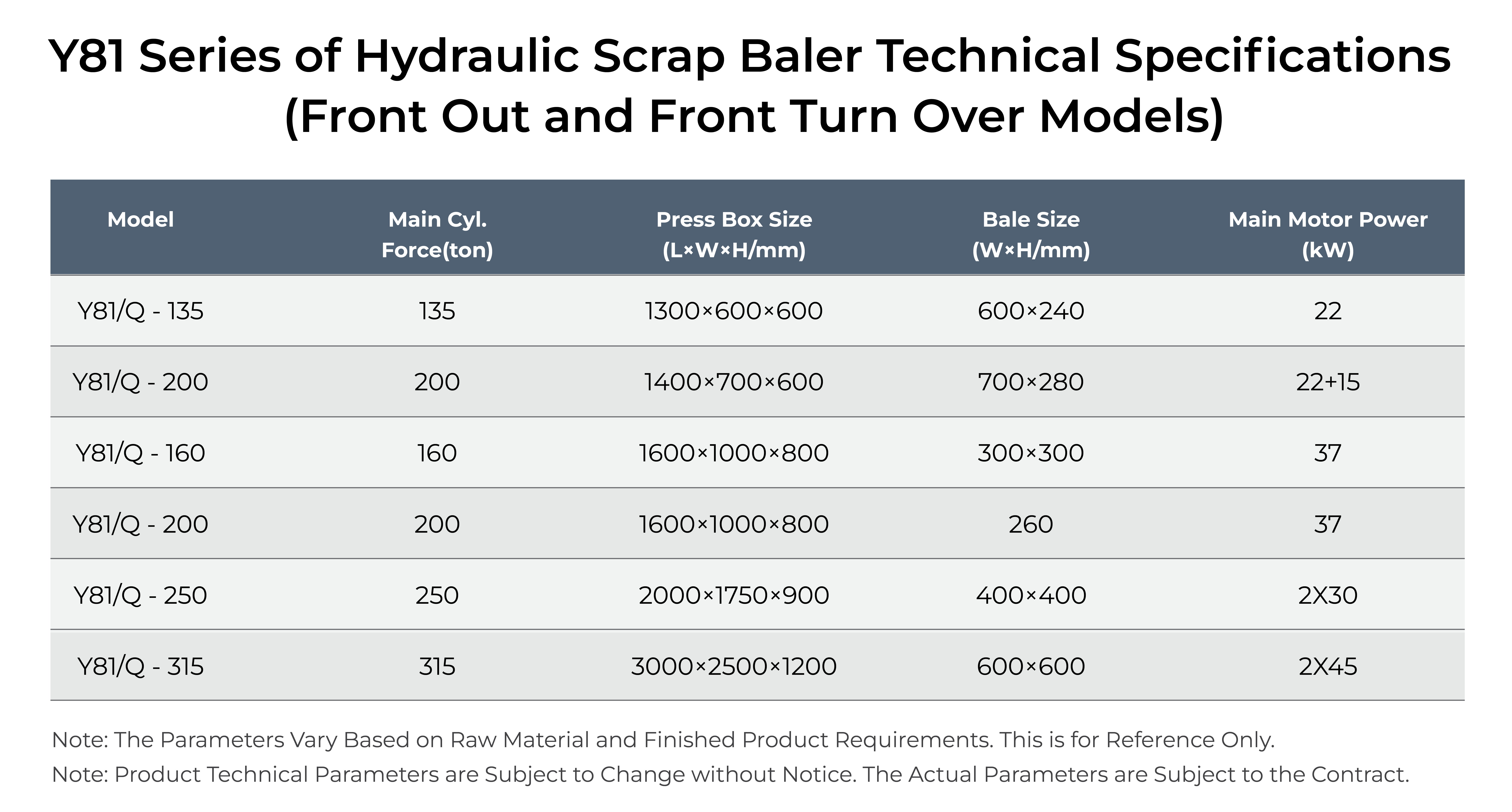Click the 2X30 motor power cell

click(1328, 595)
